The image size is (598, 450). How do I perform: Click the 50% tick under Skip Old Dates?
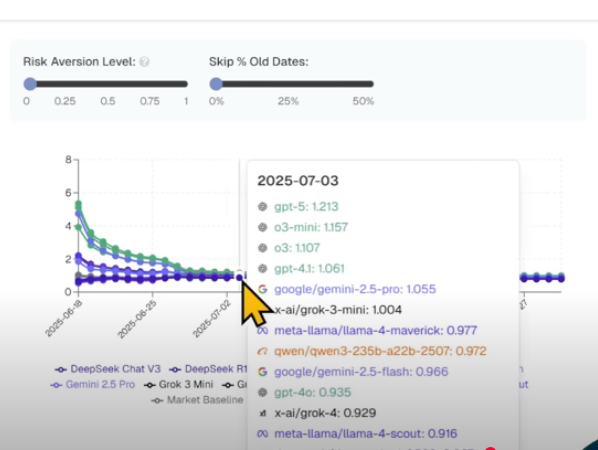click(363, 101)
